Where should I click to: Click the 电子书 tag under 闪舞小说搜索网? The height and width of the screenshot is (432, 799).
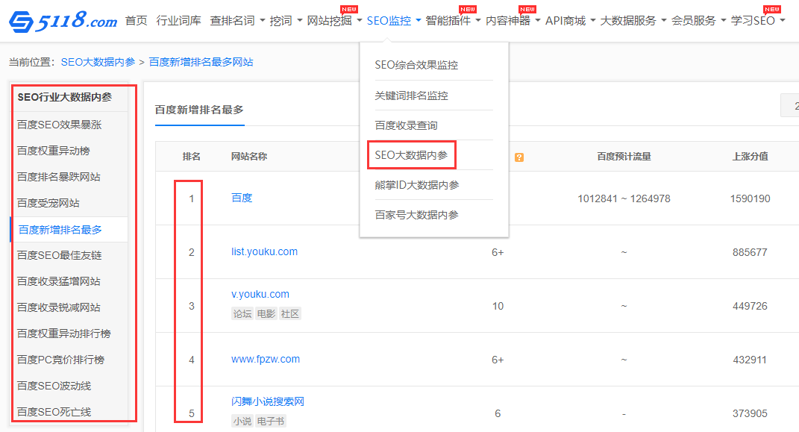(x=271, y=421)
